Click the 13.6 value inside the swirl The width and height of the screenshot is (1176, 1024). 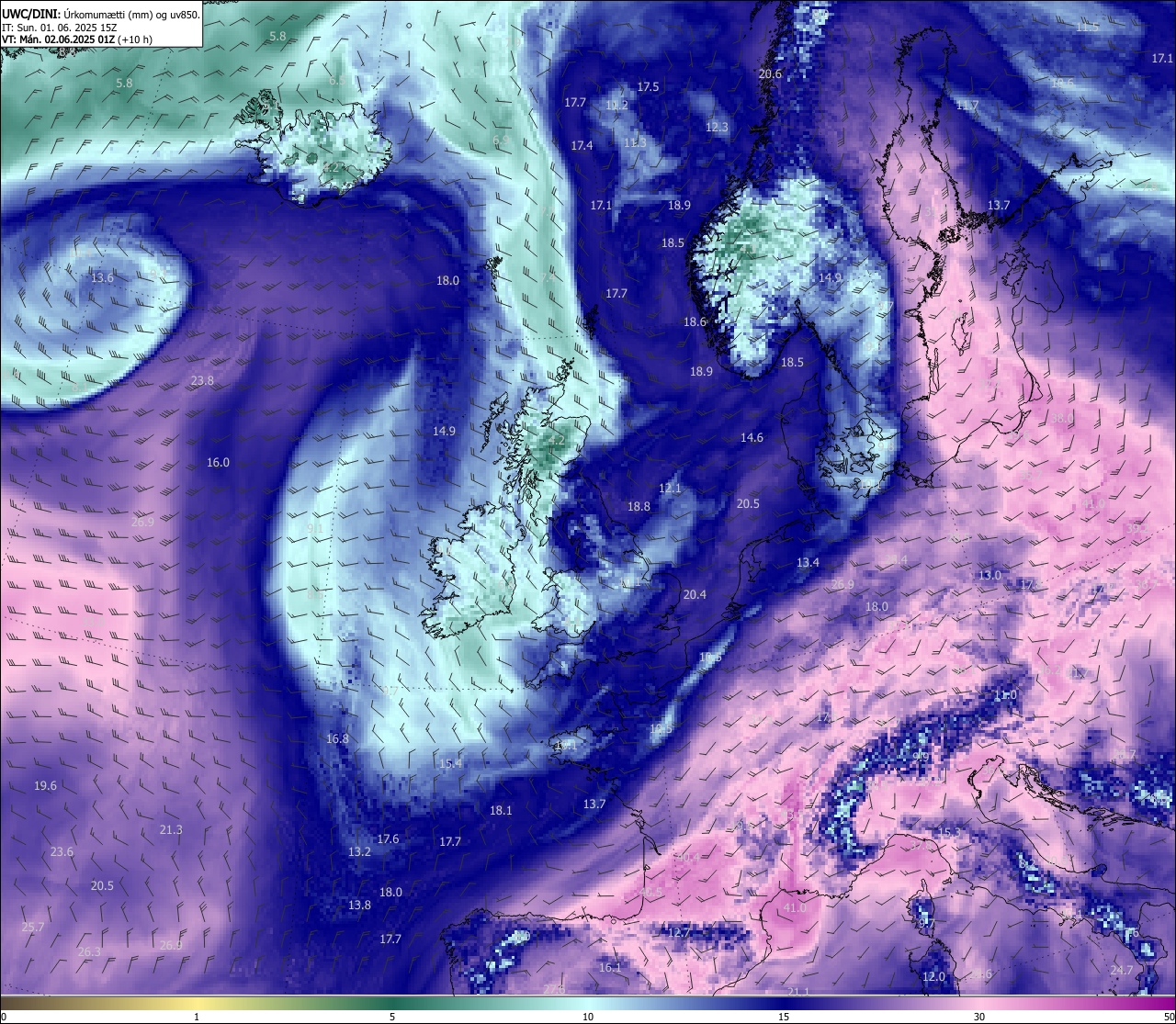pos(103,277)
